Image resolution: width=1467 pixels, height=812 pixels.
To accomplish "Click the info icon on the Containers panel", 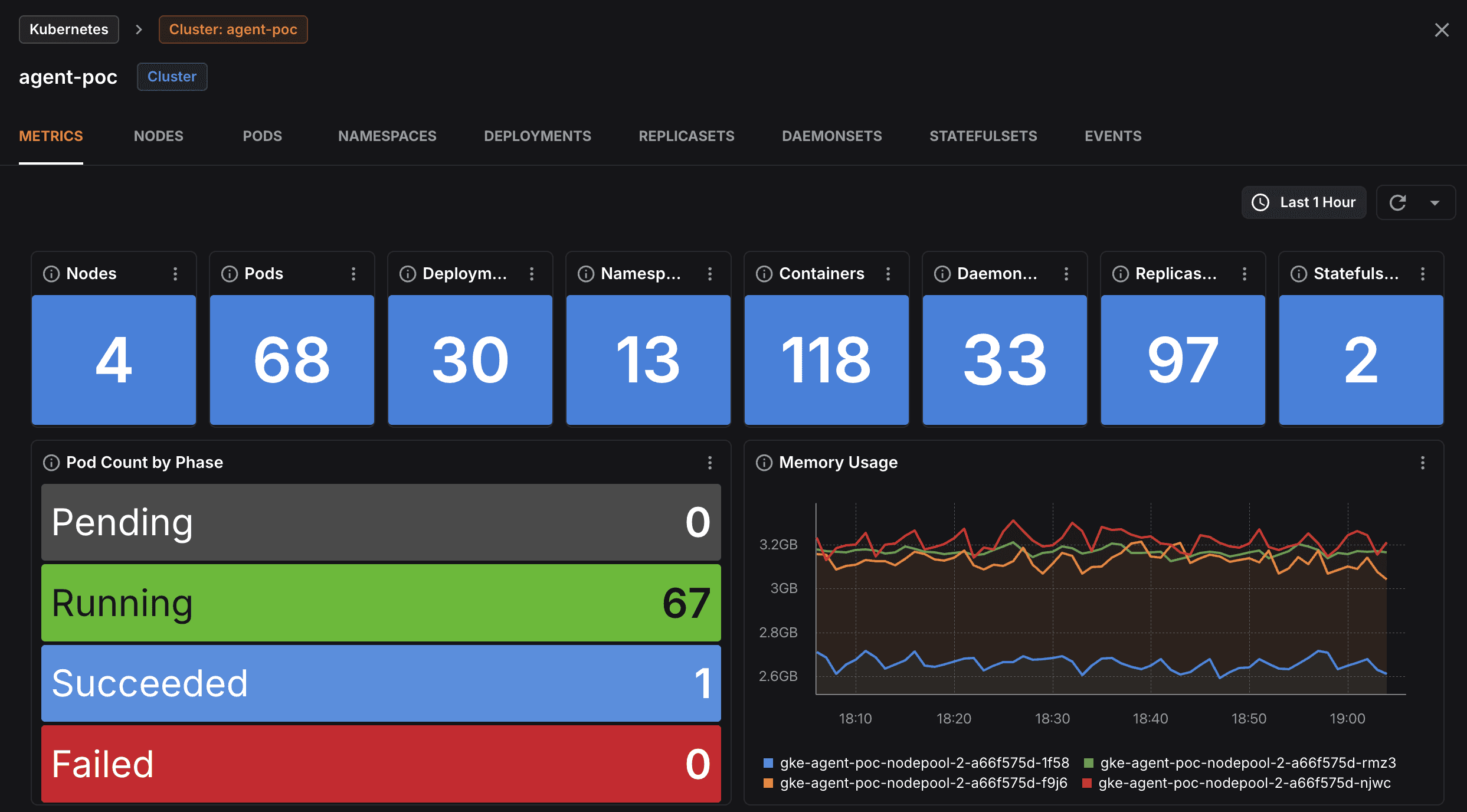I will click(764, 274).
